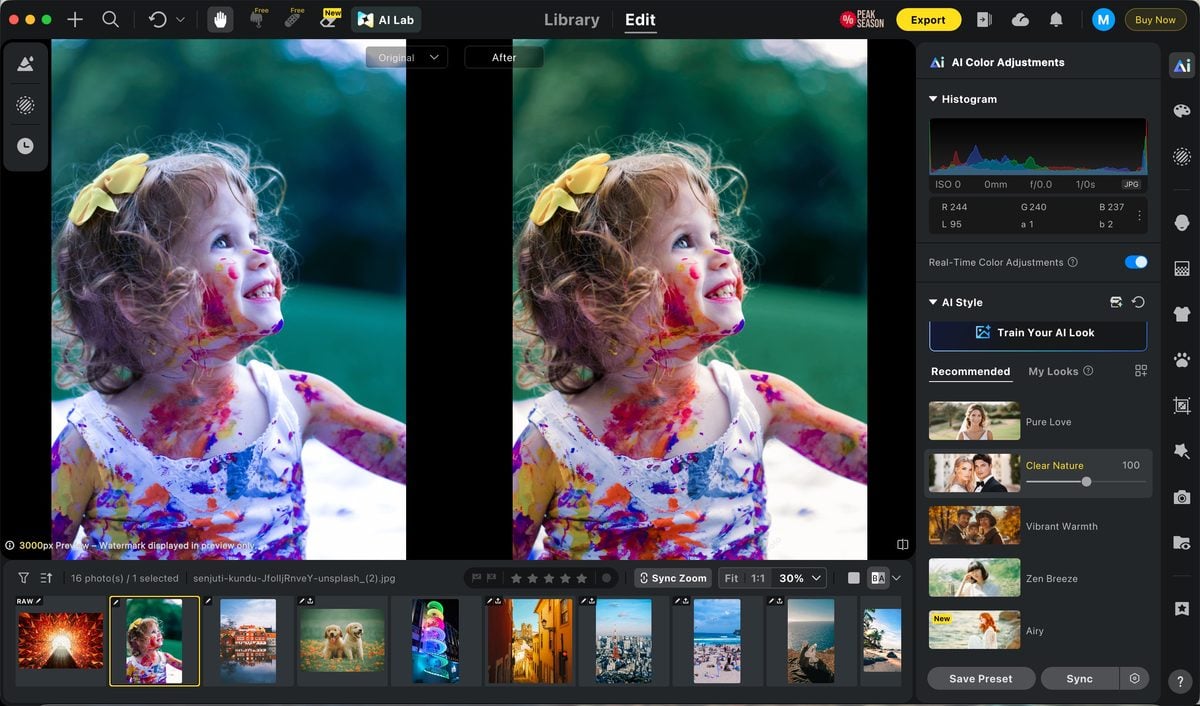Apply the Pure Love preset
This screenshot has height=706, width=1200.
1038,421
